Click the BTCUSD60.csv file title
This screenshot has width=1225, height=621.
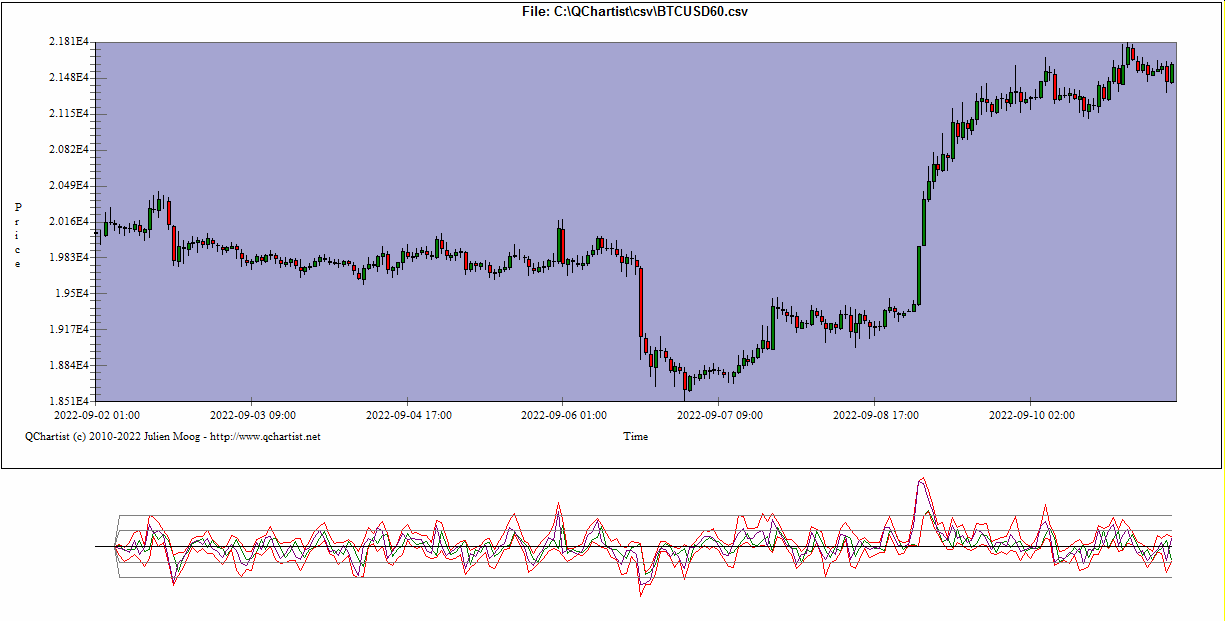(635, 11)
